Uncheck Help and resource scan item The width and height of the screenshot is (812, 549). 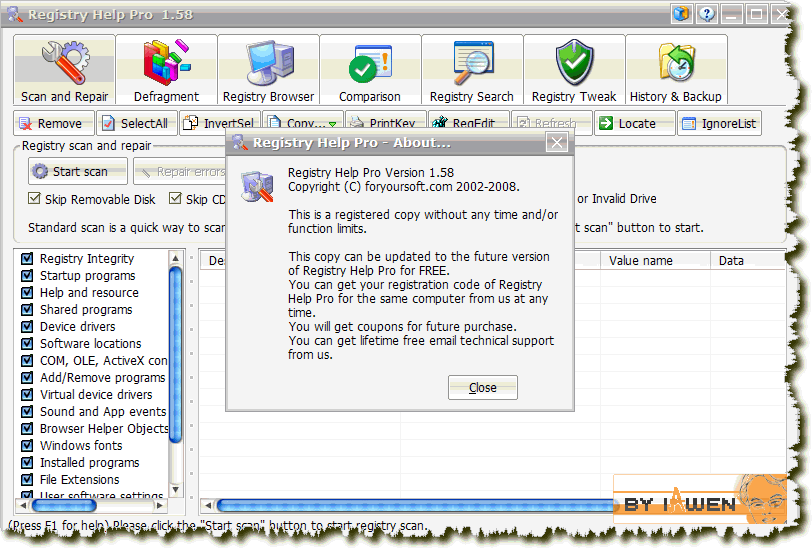(27, 293)
